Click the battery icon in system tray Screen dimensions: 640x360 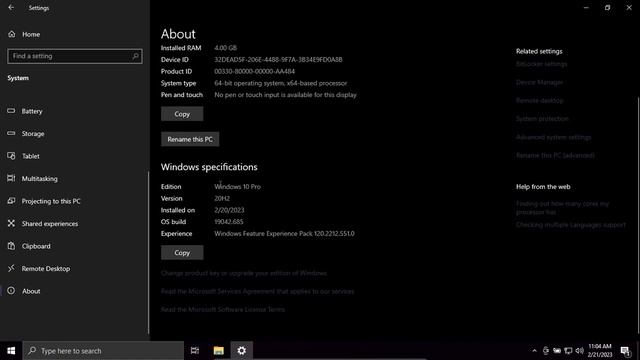tap(557, 351)
